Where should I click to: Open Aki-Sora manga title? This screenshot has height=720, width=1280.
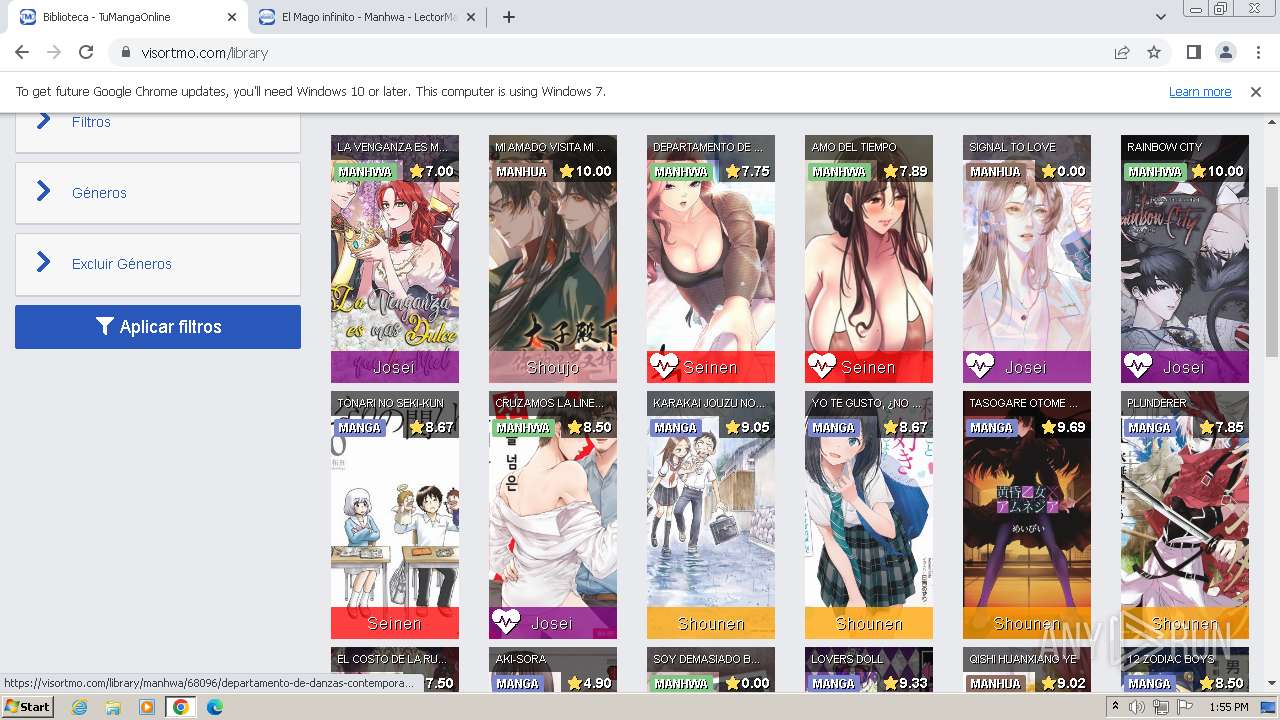(x=519, y=659)
